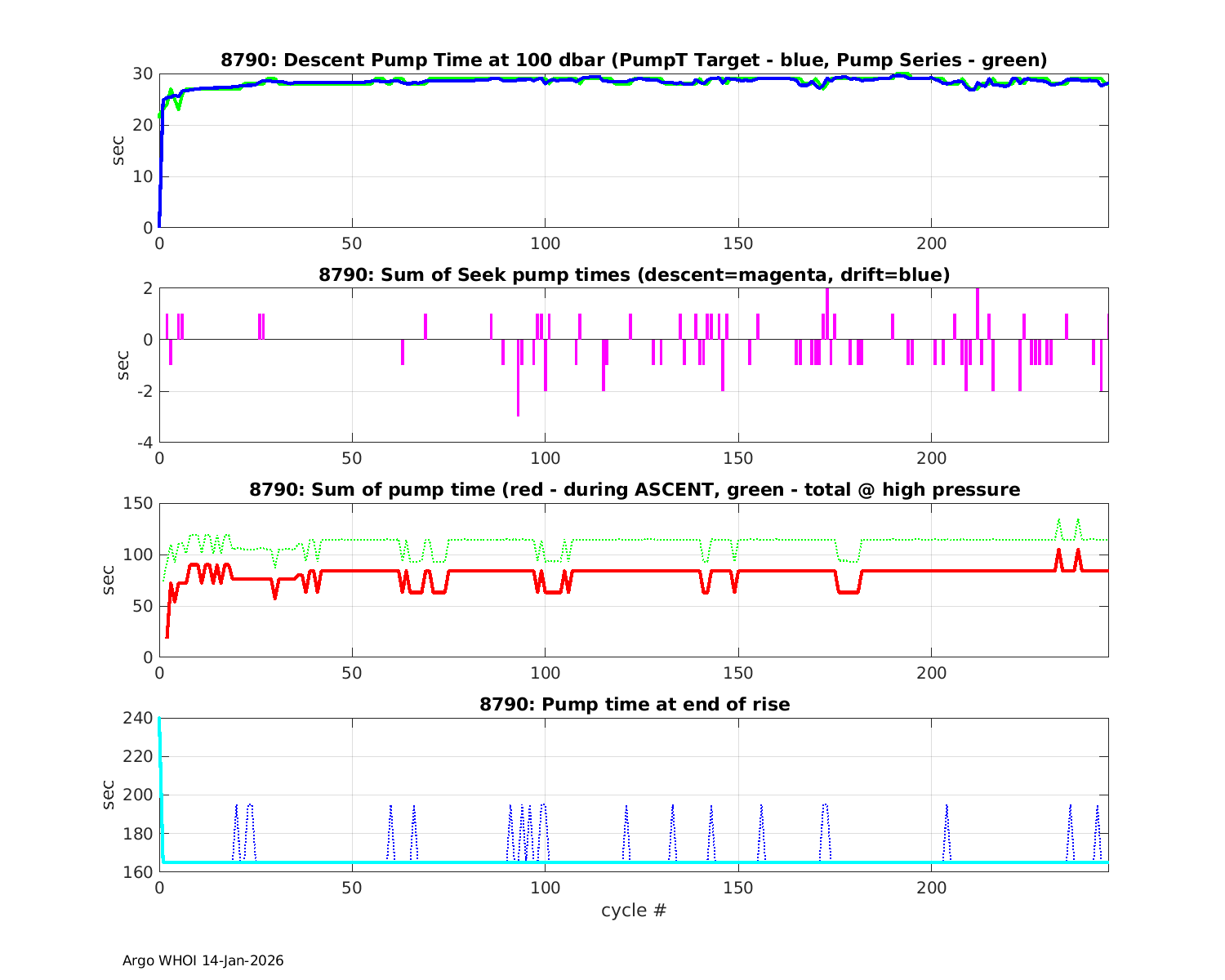1225x980 pixels.
Task: Click the Descent Pump Time chart title
Action: (634, 60)
